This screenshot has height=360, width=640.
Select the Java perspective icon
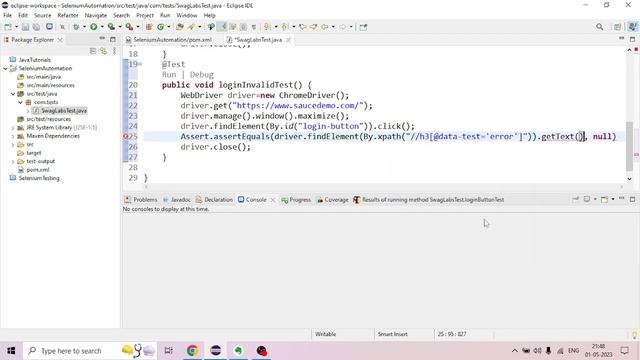tap(632, 27)
